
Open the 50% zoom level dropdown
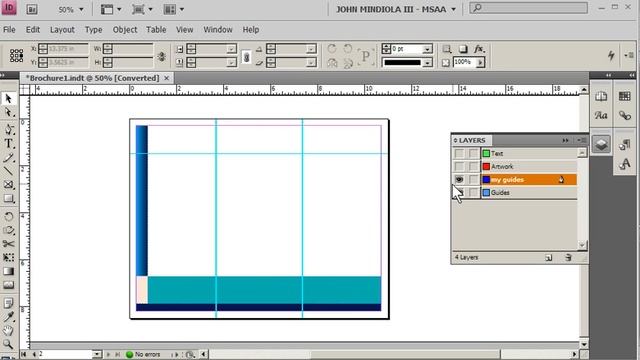point(81,9)
